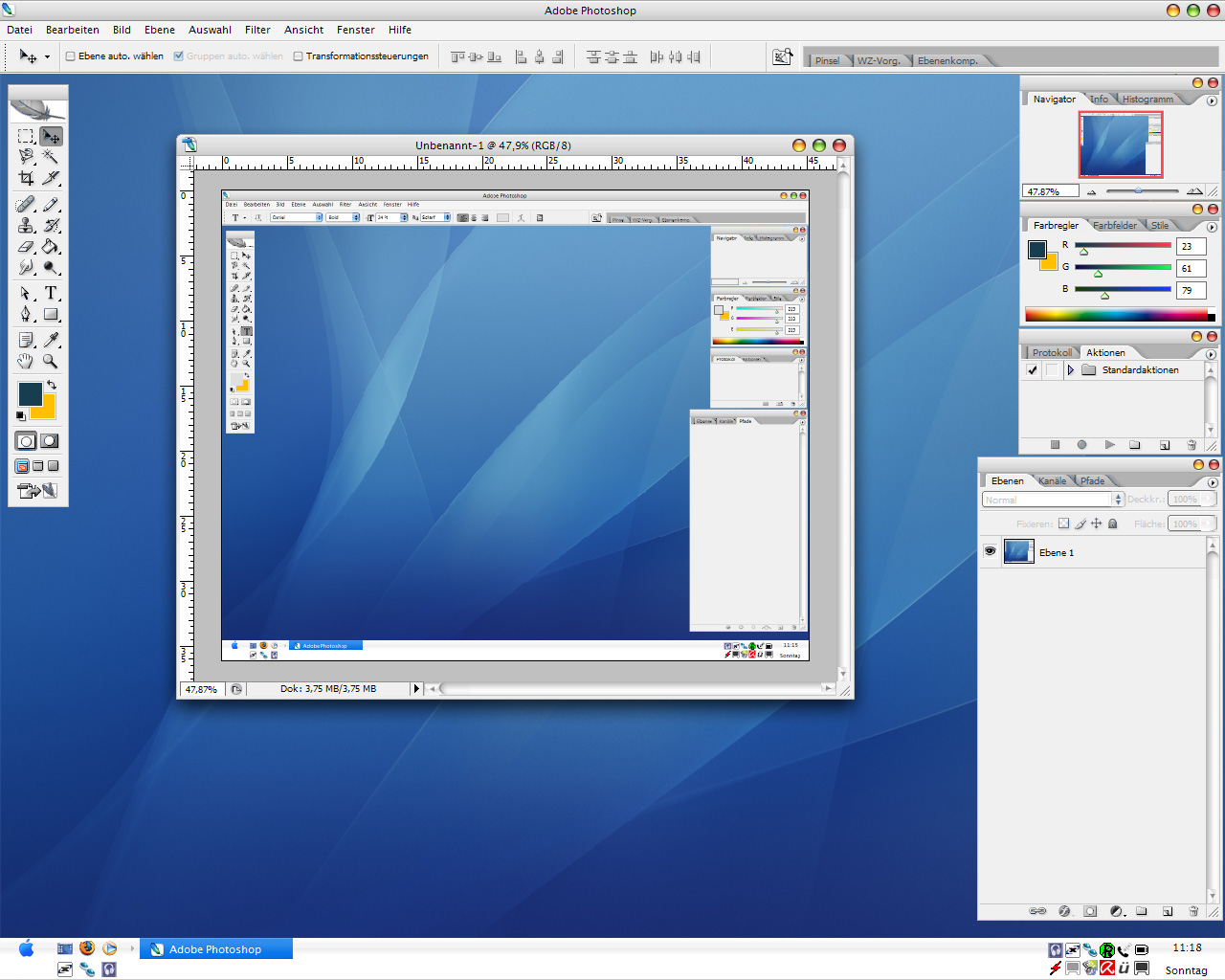
Task: Swap foreground and background colors
Action: (x=52, y=385)
